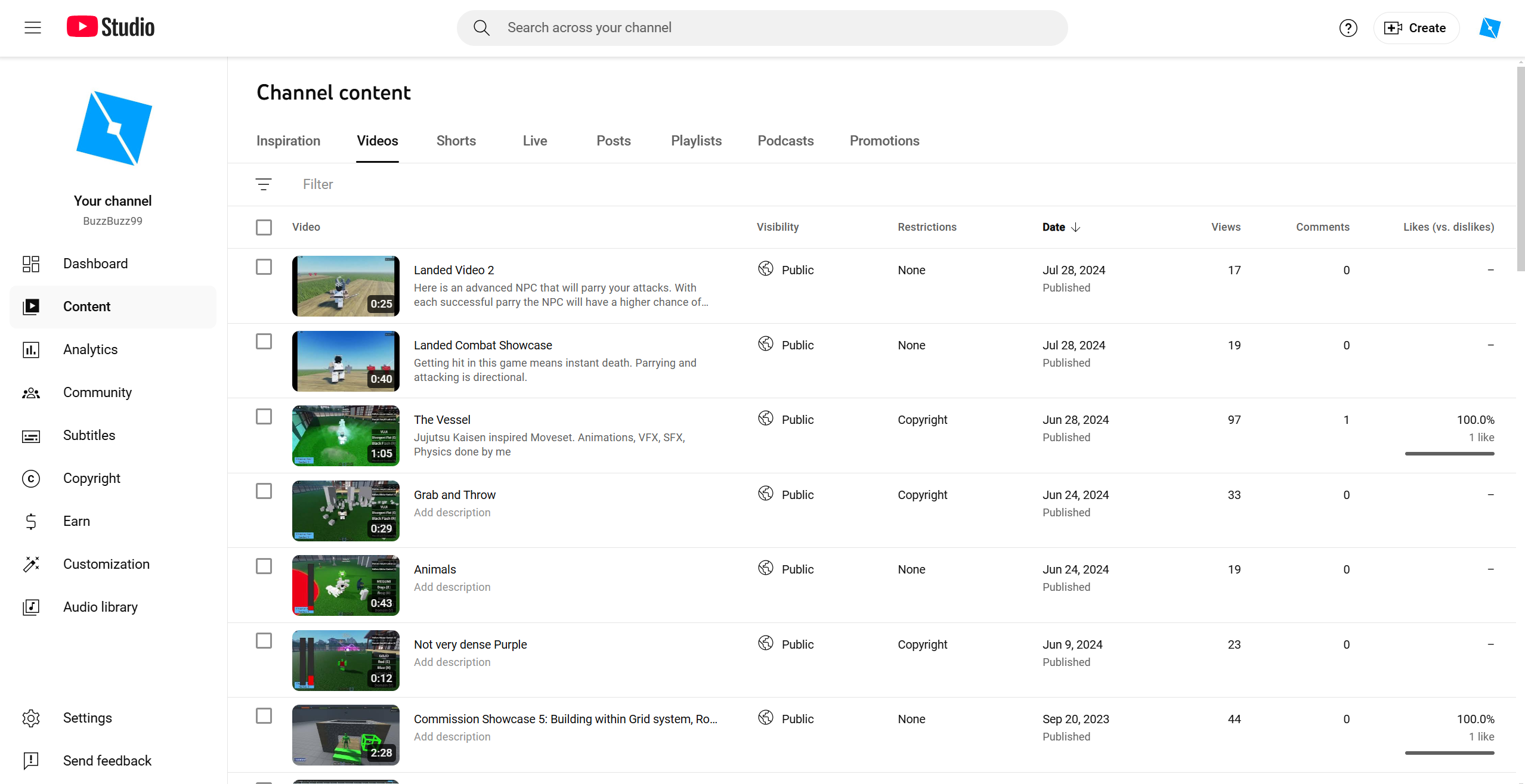This screenshot has width=1525, height=784.
Task: Switch to the Shorts tab
Action: pyautogui.click(x=456, y=141)
